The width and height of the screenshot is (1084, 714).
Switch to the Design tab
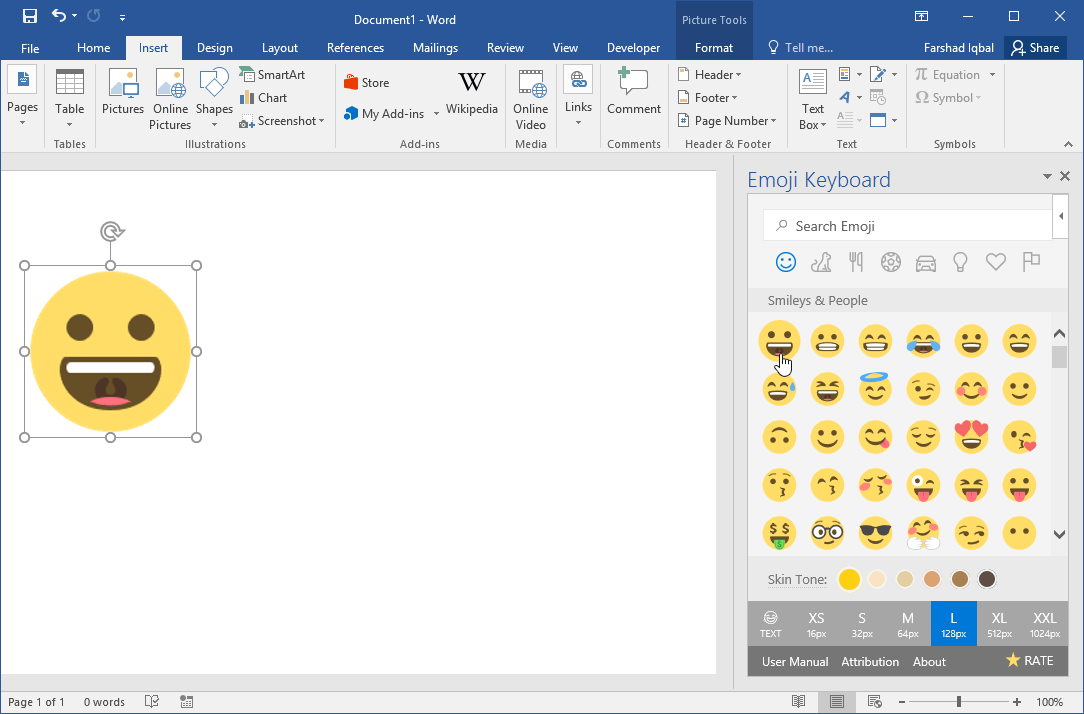(214, 48)
